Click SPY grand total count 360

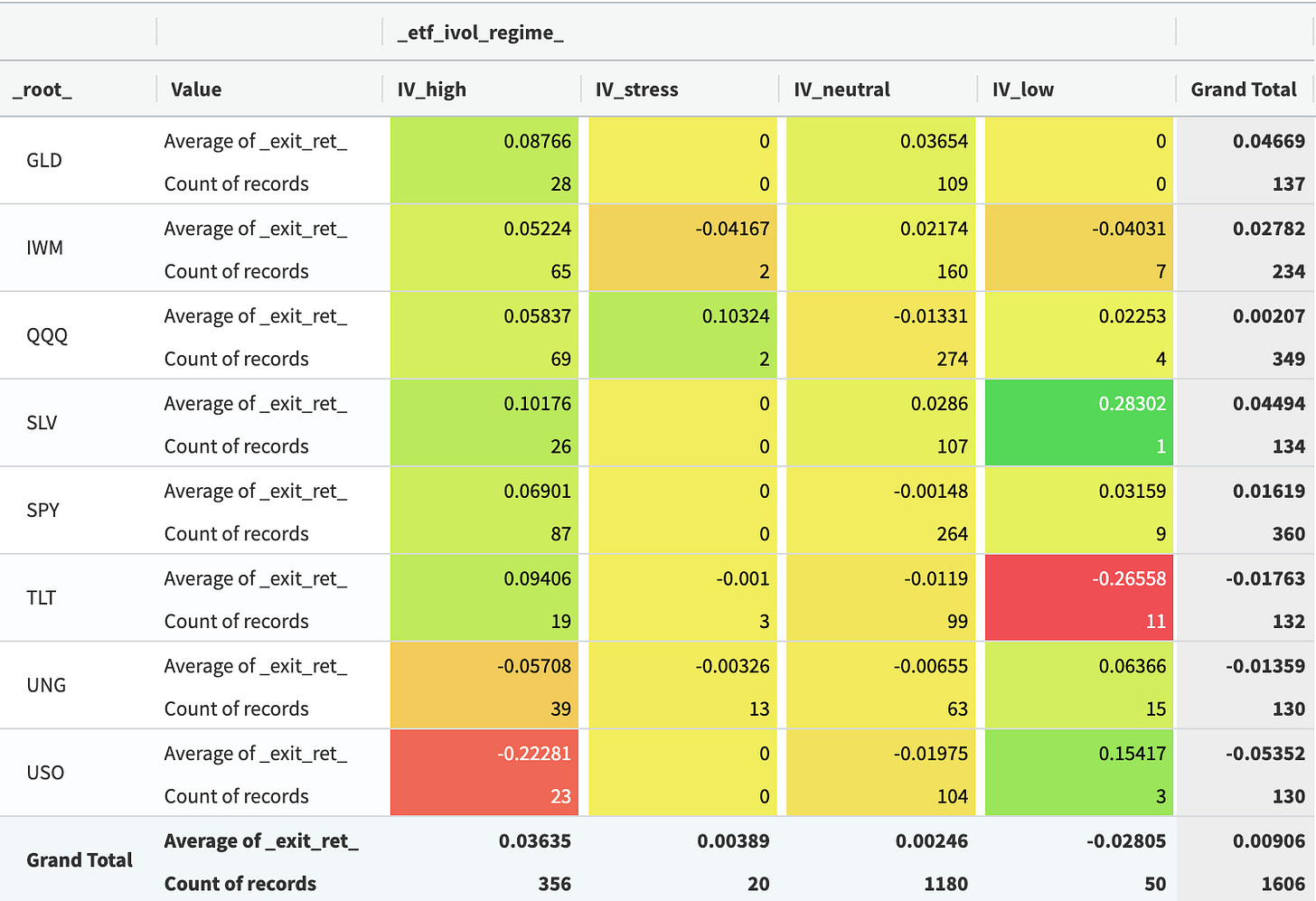(1289, 534)
